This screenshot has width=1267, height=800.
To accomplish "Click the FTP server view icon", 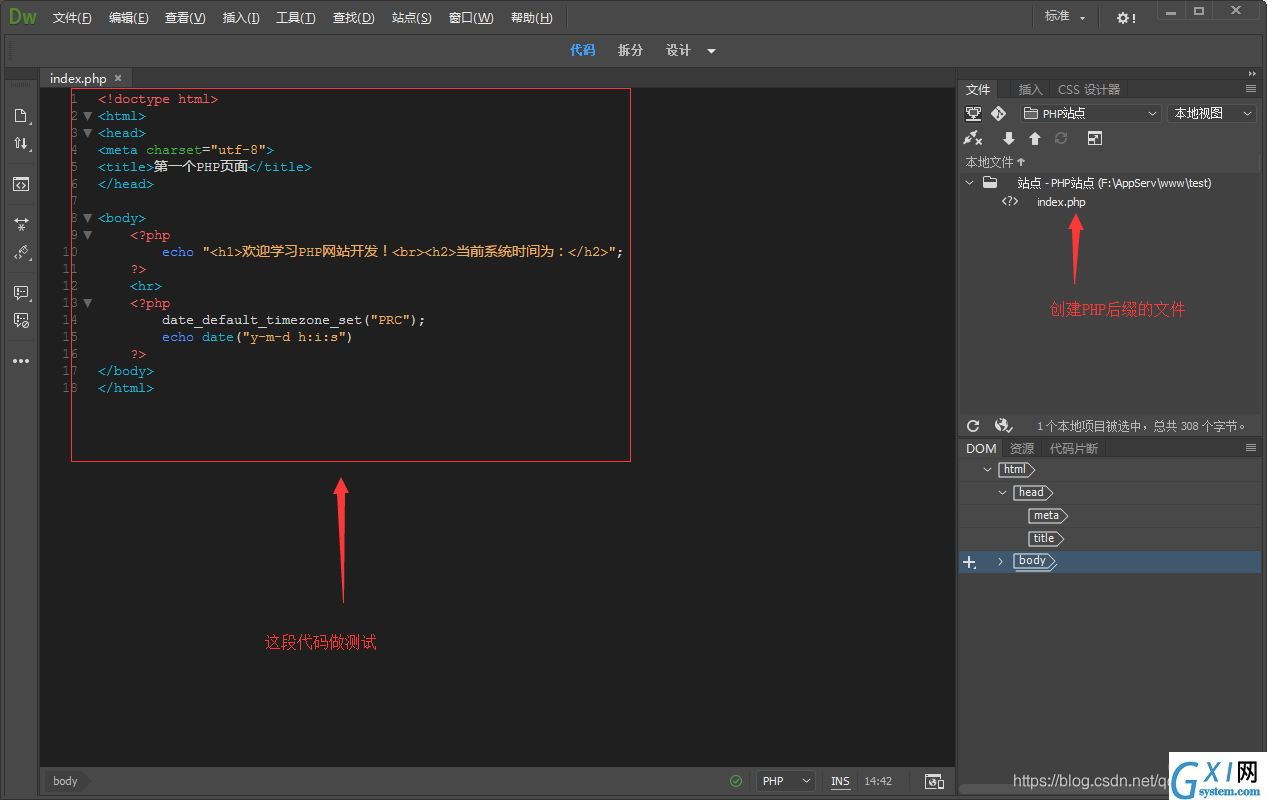I will point(973,113).
